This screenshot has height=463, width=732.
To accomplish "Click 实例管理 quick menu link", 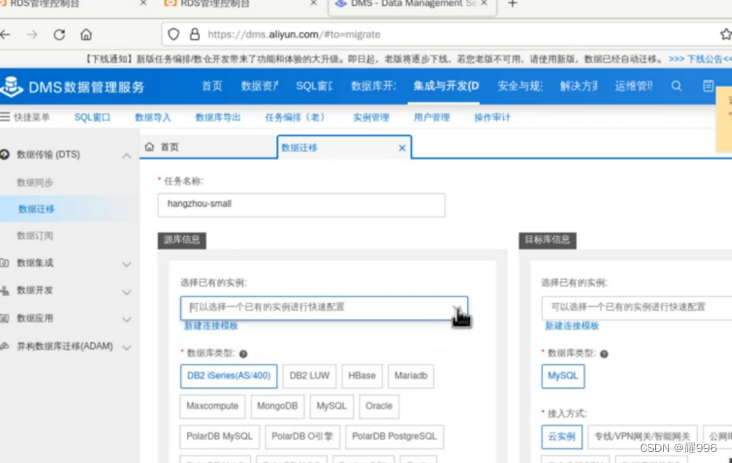I will (x=371, y=118).
